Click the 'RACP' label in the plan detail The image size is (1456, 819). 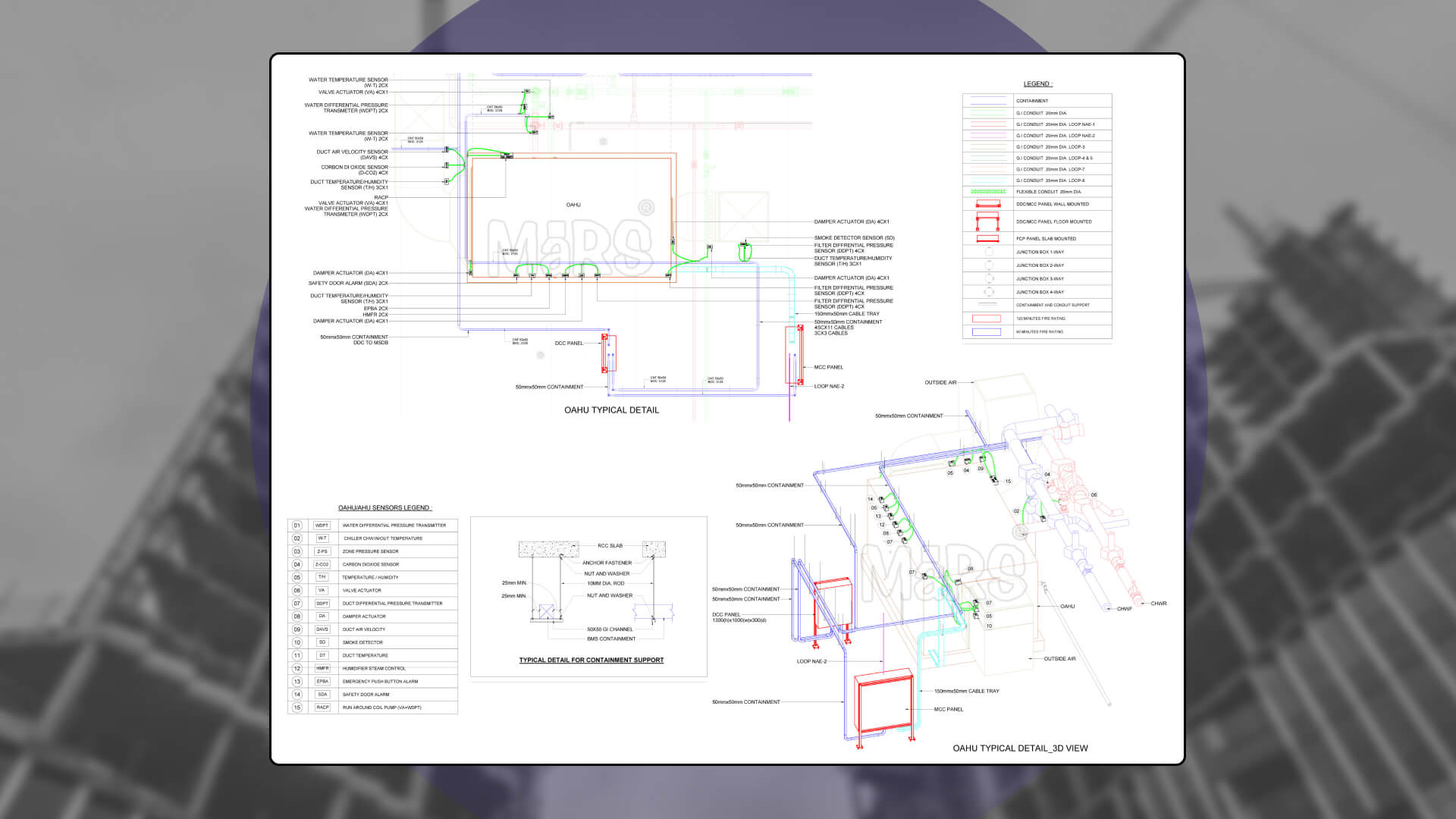click(x=381, y=198)
